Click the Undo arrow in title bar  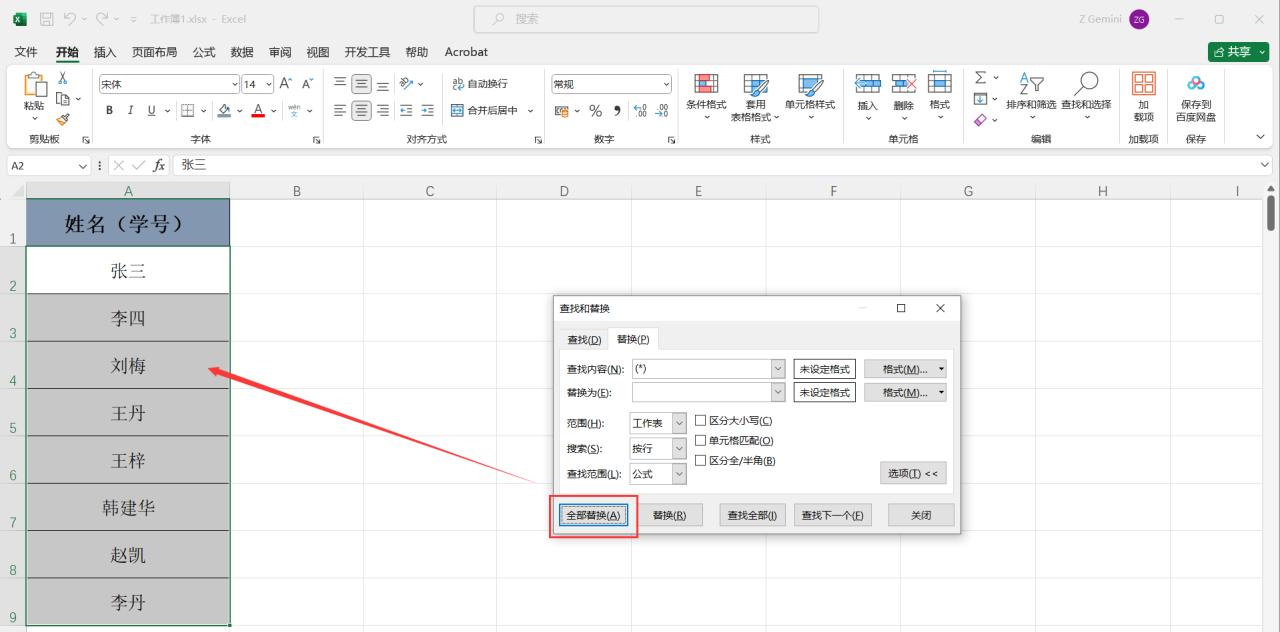[x=70, y=19]
